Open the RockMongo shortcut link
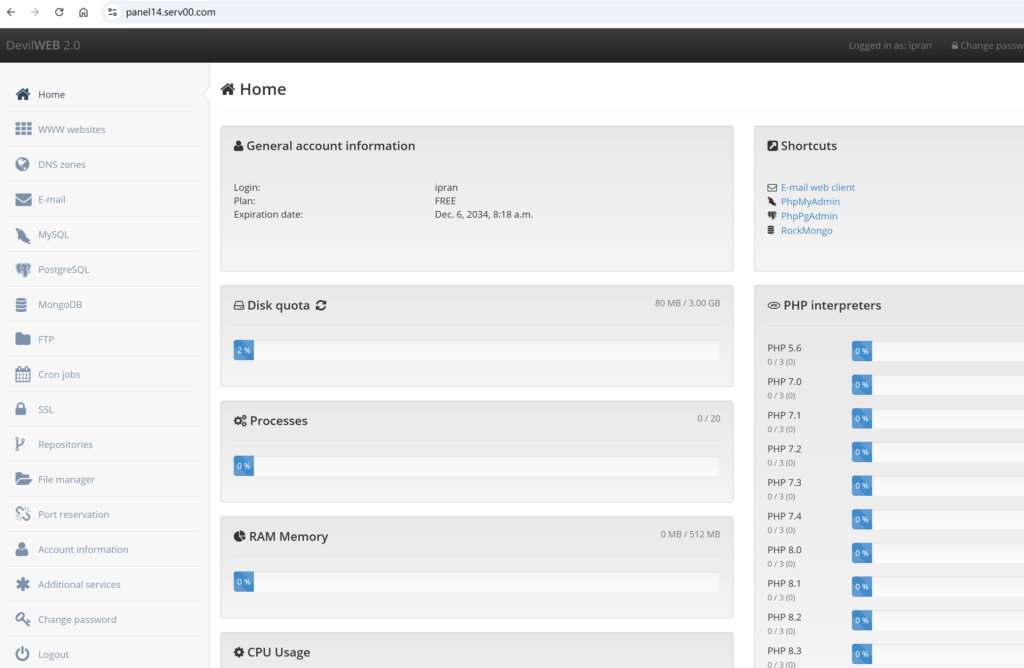 click(806, 231)
